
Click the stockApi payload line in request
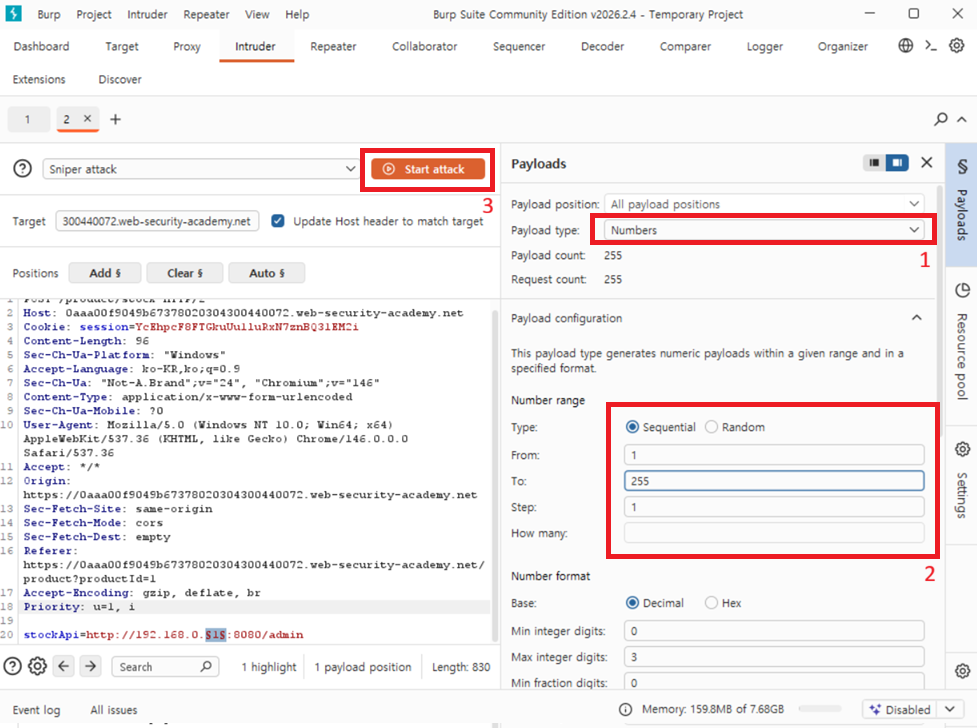point(163,635)
